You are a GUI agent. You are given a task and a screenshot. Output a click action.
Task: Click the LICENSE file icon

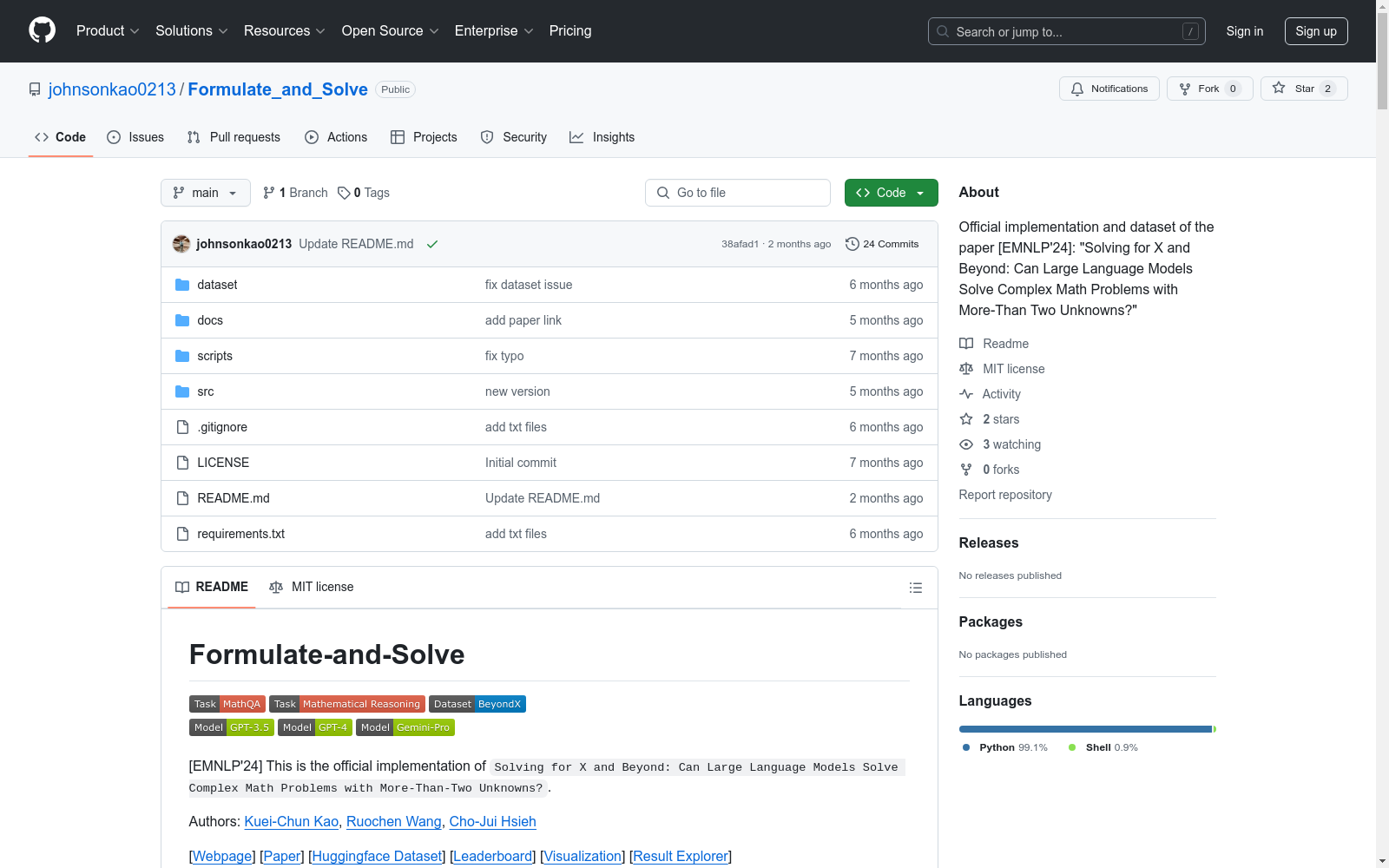point(182,463)
